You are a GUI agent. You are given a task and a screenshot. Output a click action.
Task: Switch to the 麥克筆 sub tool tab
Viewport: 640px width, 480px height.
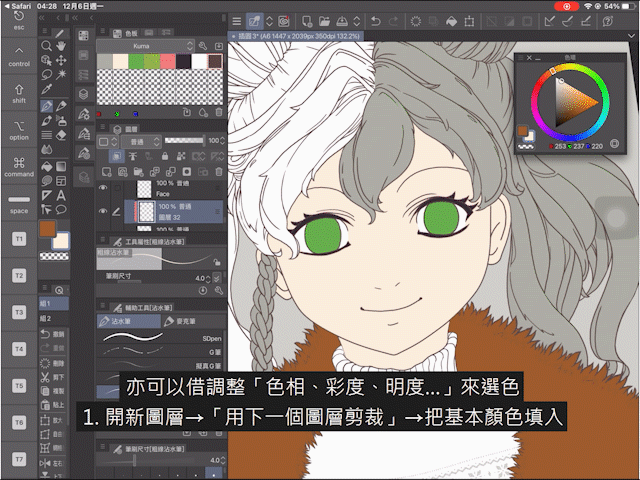193,321
